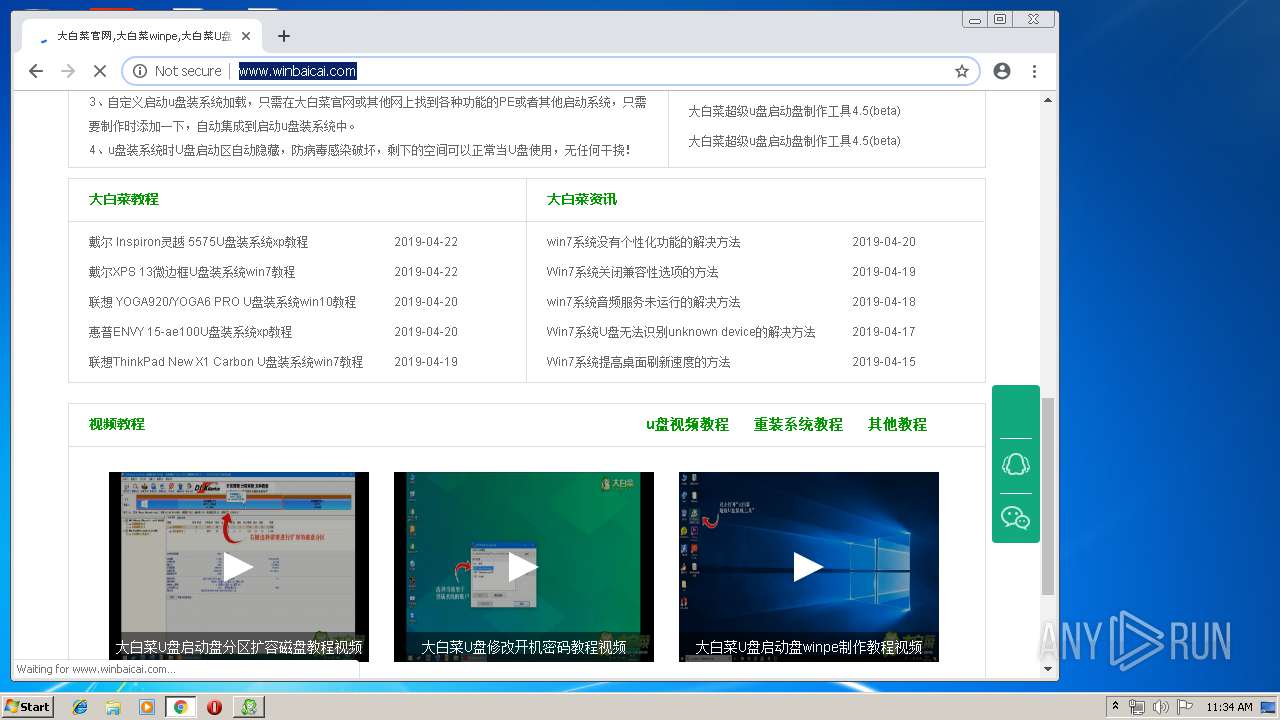
Task: Open win7系统音频服务未运行的解决方法 article
Action: (x=643, y=302)
